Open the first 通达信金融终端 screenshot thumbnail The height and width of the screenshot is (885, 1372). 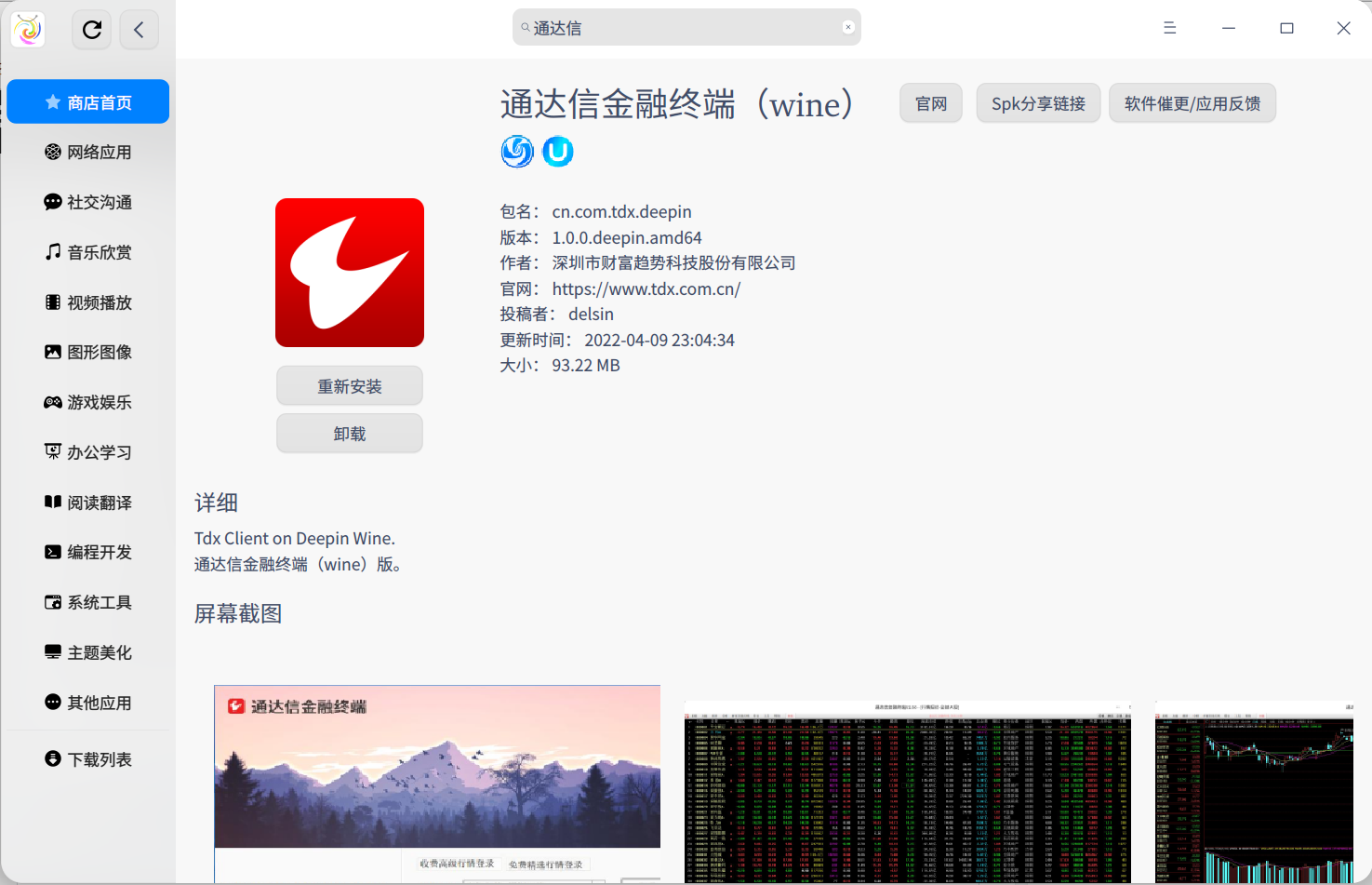(437, 783)
